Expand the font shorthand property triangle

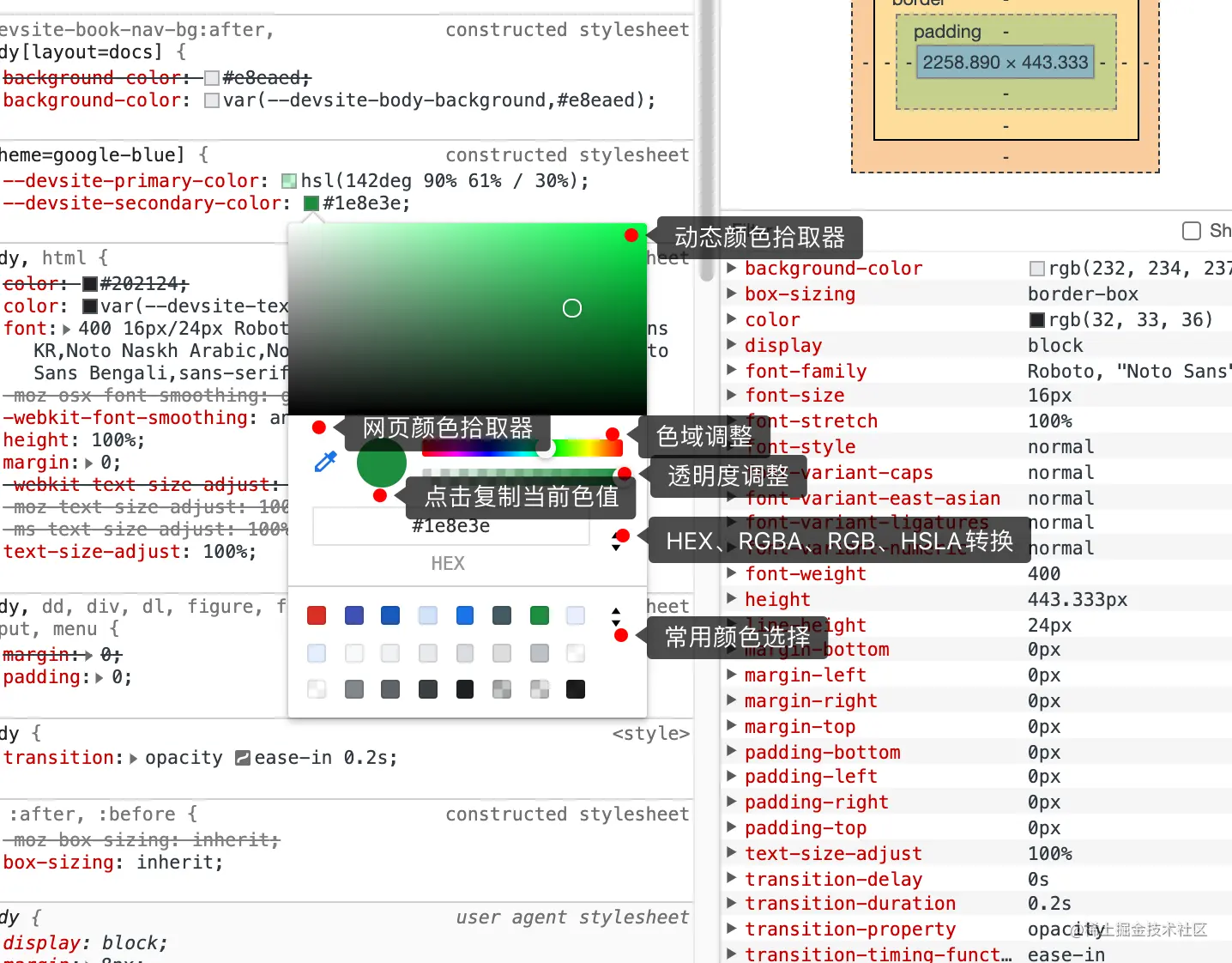coord(66,329)
